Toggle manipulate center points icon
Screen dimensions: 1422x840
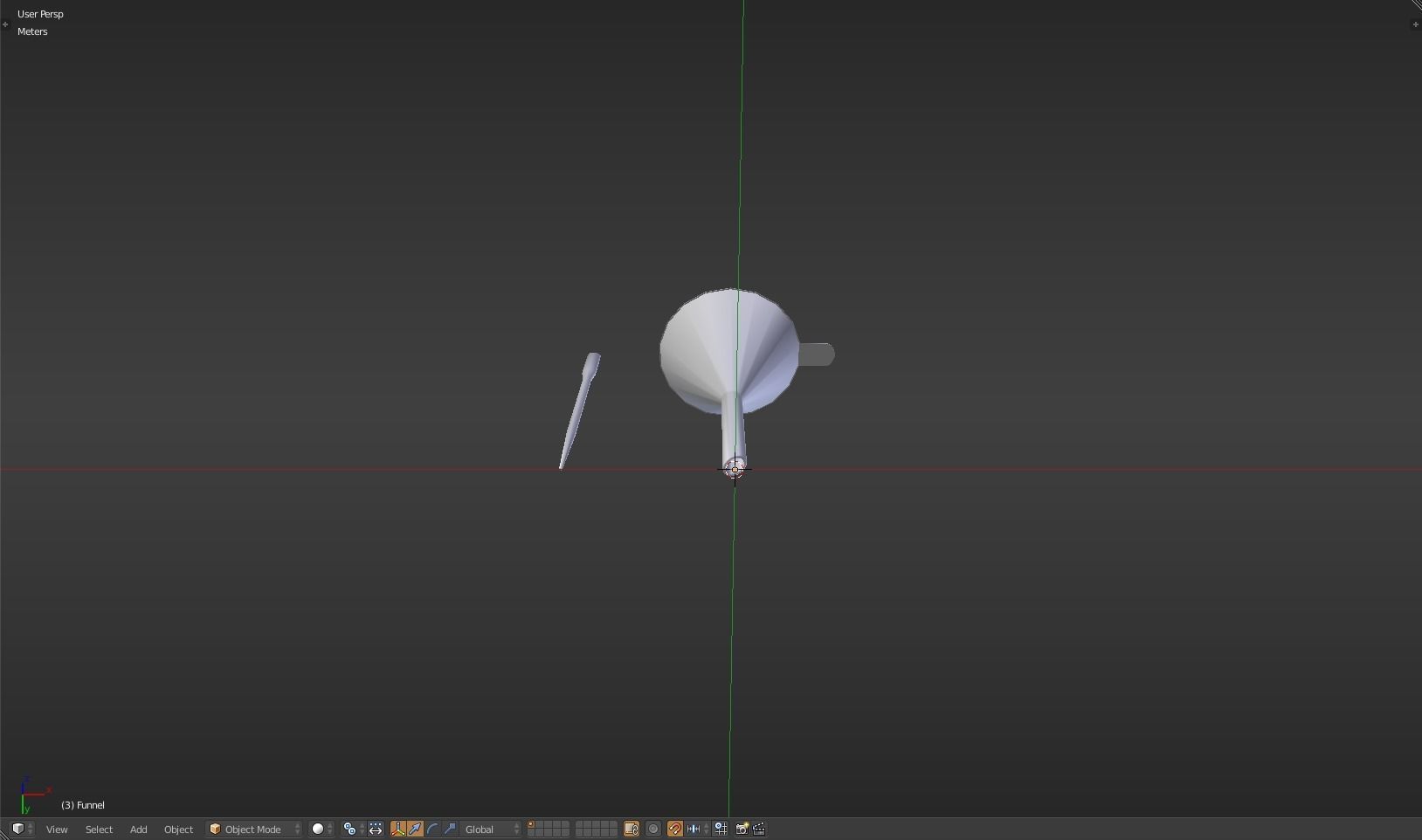pyautogui.click(x=376, y=829)
